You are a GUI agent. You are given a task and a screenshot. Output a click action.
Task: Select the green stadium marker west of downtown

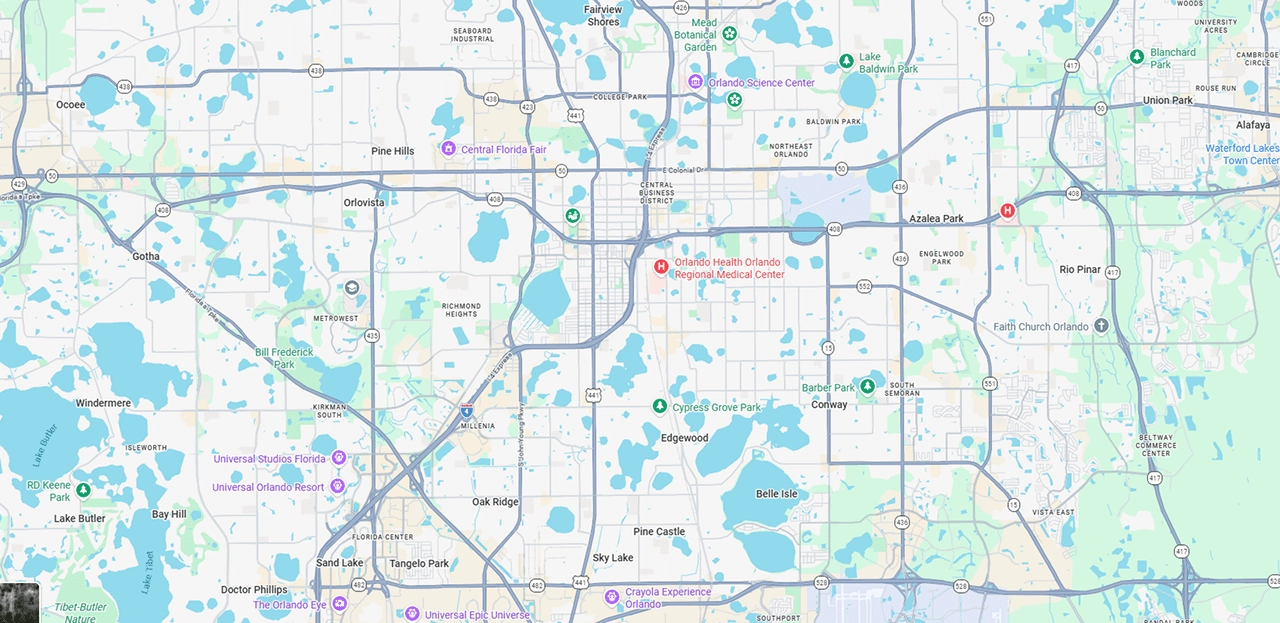point(573,215)
